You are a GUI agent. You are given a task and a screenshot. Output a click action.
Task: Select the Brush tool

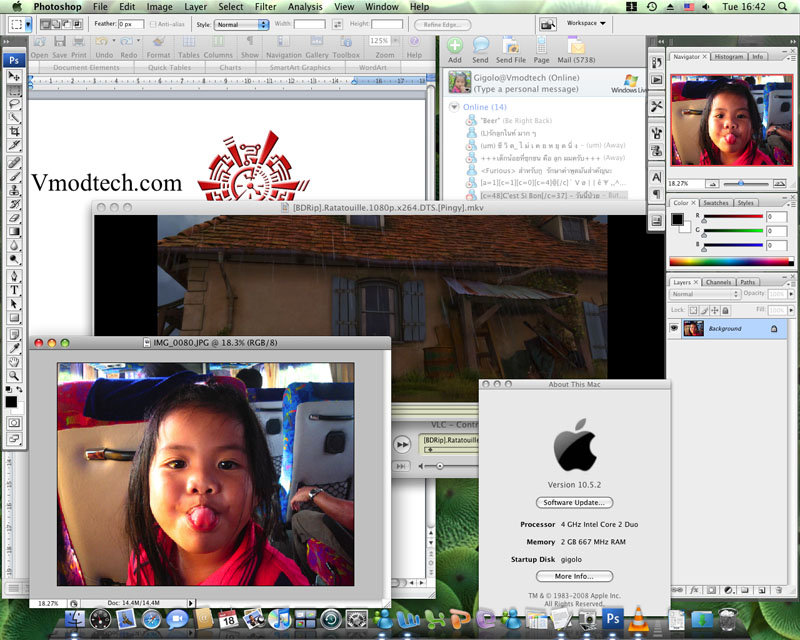(x=14, y=177)
